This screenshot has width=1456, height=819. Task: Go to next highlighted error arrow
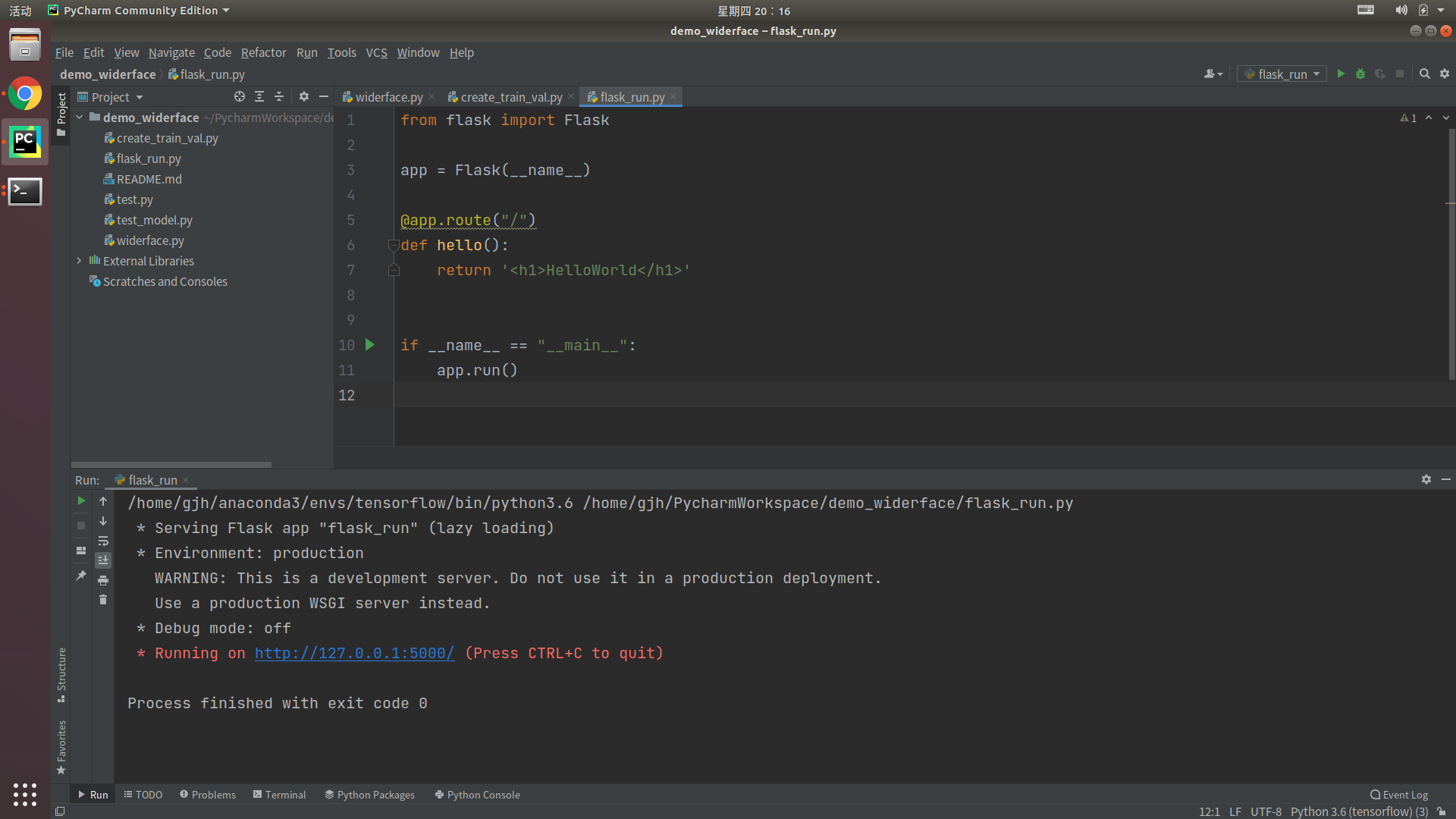(1446, 118)
